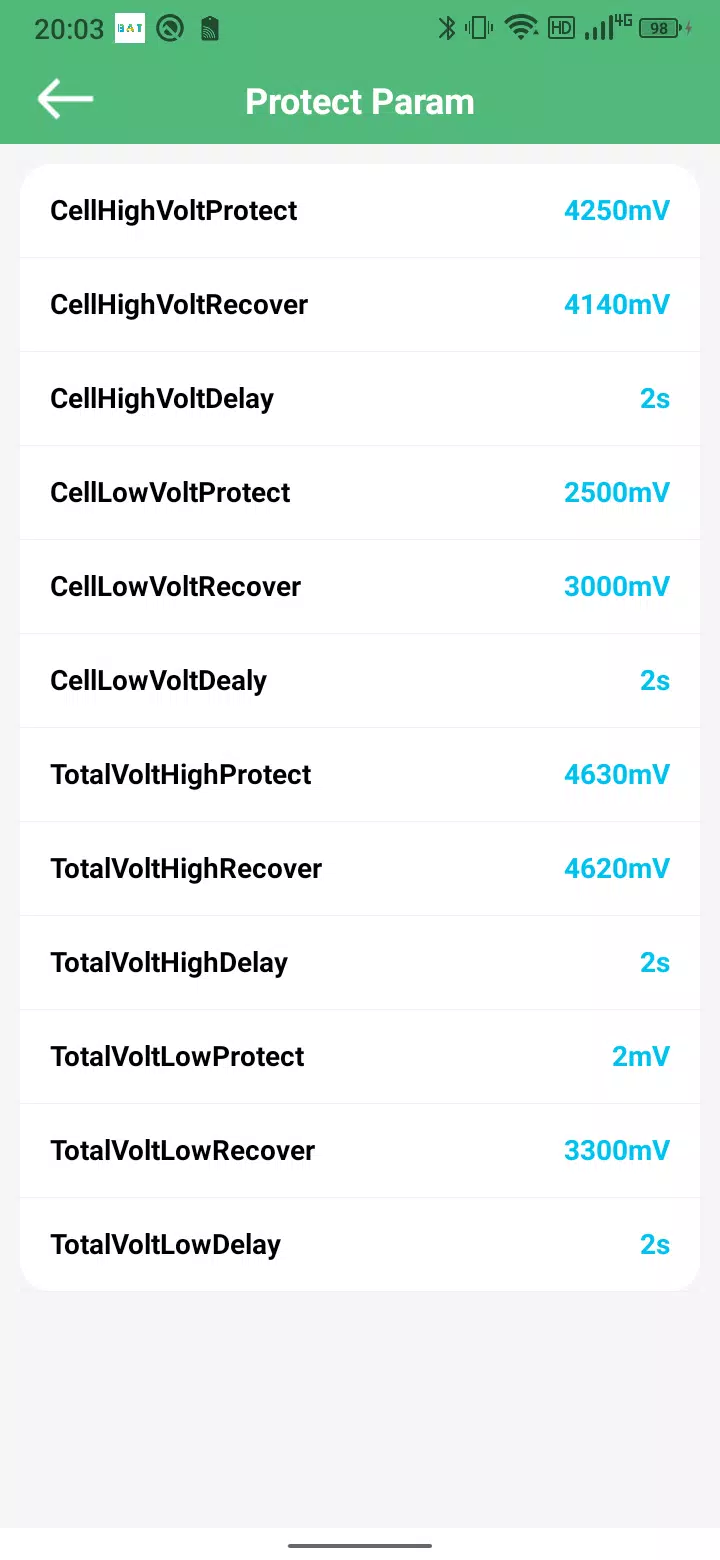
Task: Open the CellLowVoltRecover setting
Action: [360, 587]
